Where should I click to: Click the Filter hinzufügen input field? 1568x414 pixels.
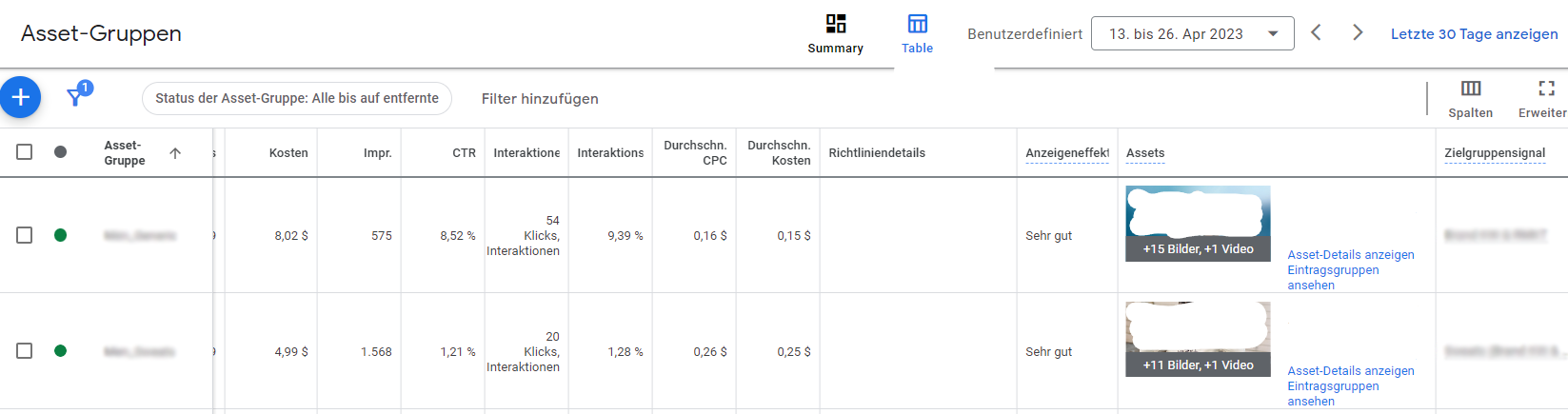click(x=540, y=99)
